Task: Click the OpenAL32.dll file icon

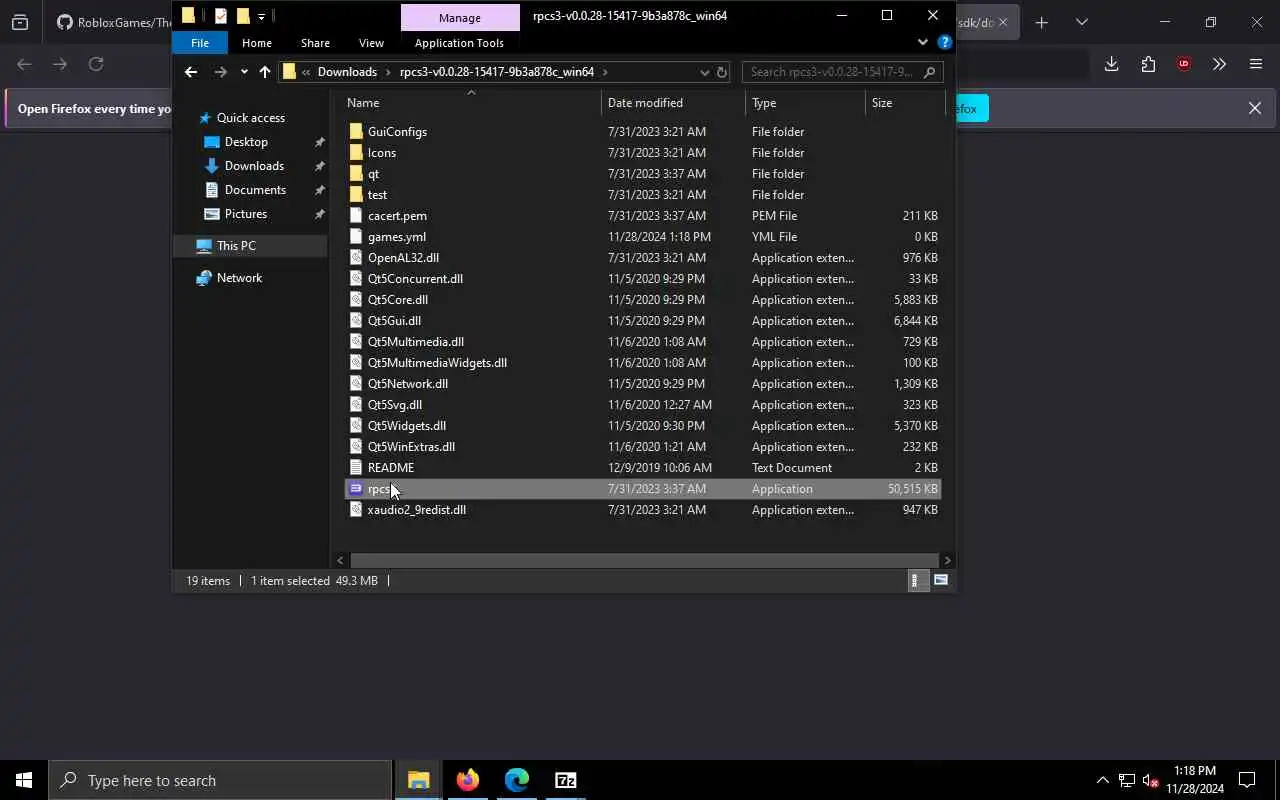Action: (356, 258)
